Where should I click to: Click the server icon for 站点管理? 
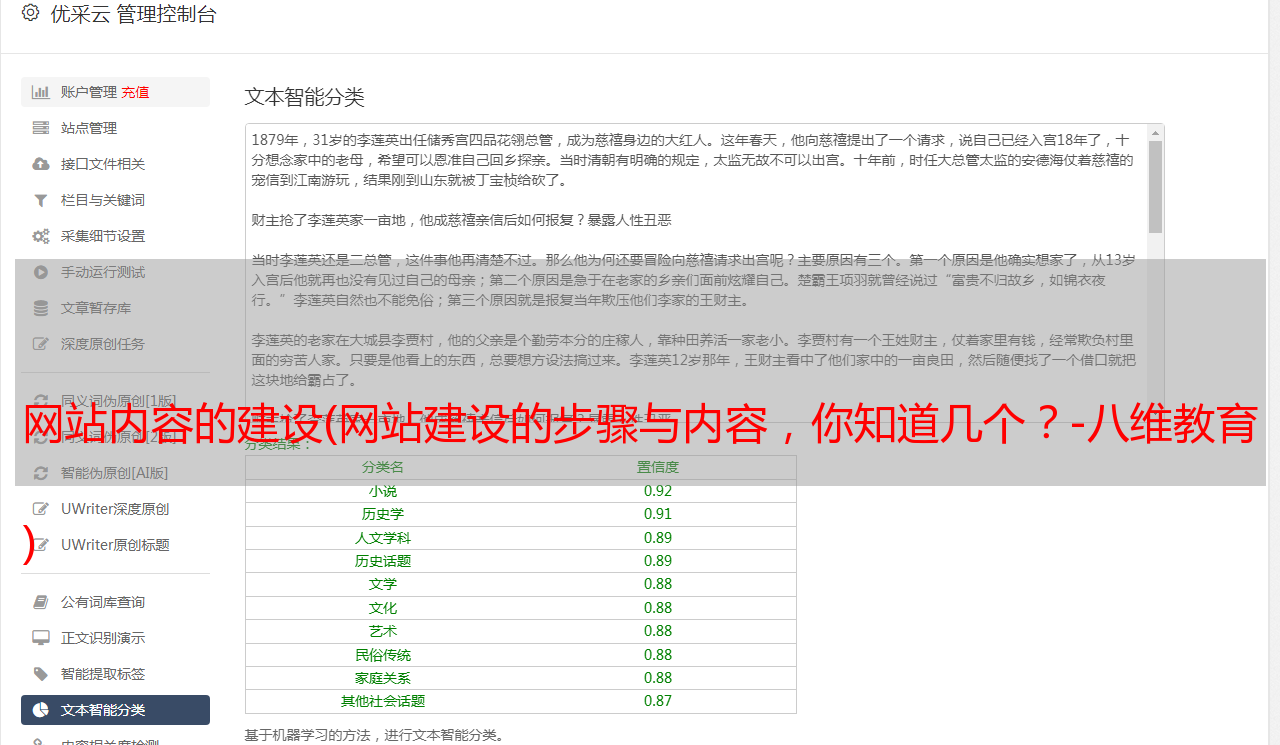41,128
